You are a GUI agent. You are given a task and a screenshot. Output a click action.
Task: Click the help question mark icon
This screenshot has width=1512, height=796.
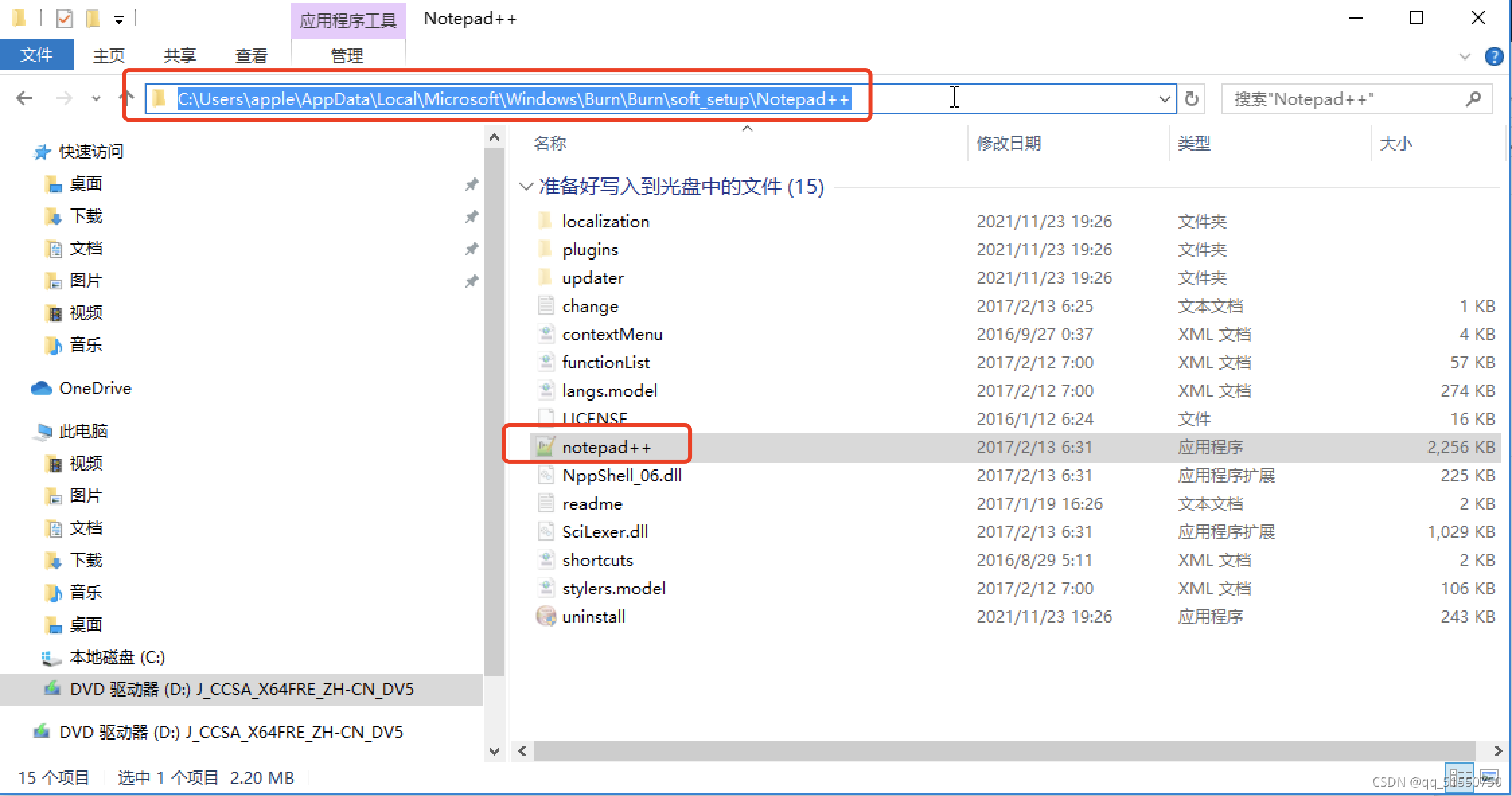1493,56
